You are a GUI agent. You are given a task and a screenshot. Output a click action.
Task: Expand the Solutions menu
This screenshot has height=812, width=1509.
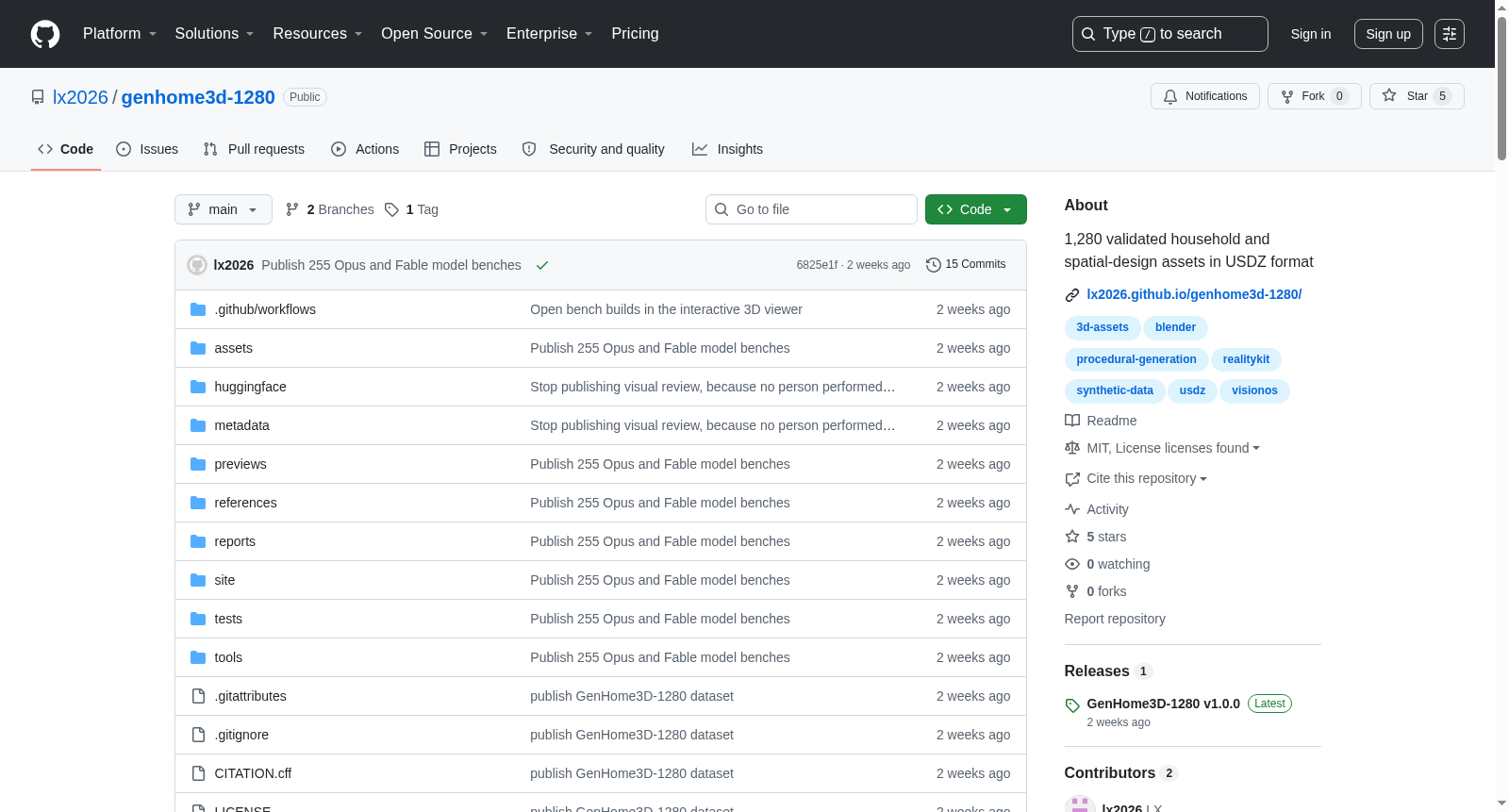coord(214,34)
